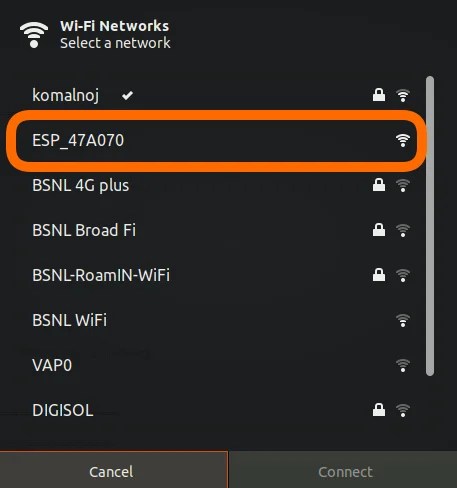Click the network list vertical scrollbar
457x488 pixels.
(x=430, y=226)
